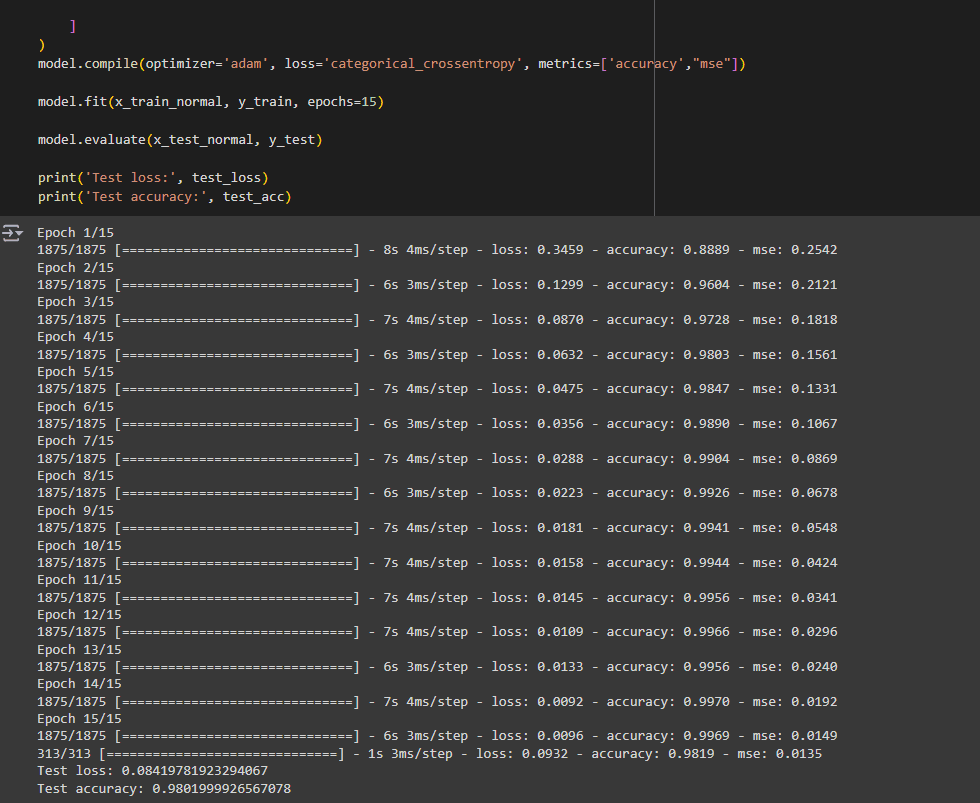Click the 'Epoch 4/15' output line
Screen dimensions: 980x803
(x=76, y=337)
